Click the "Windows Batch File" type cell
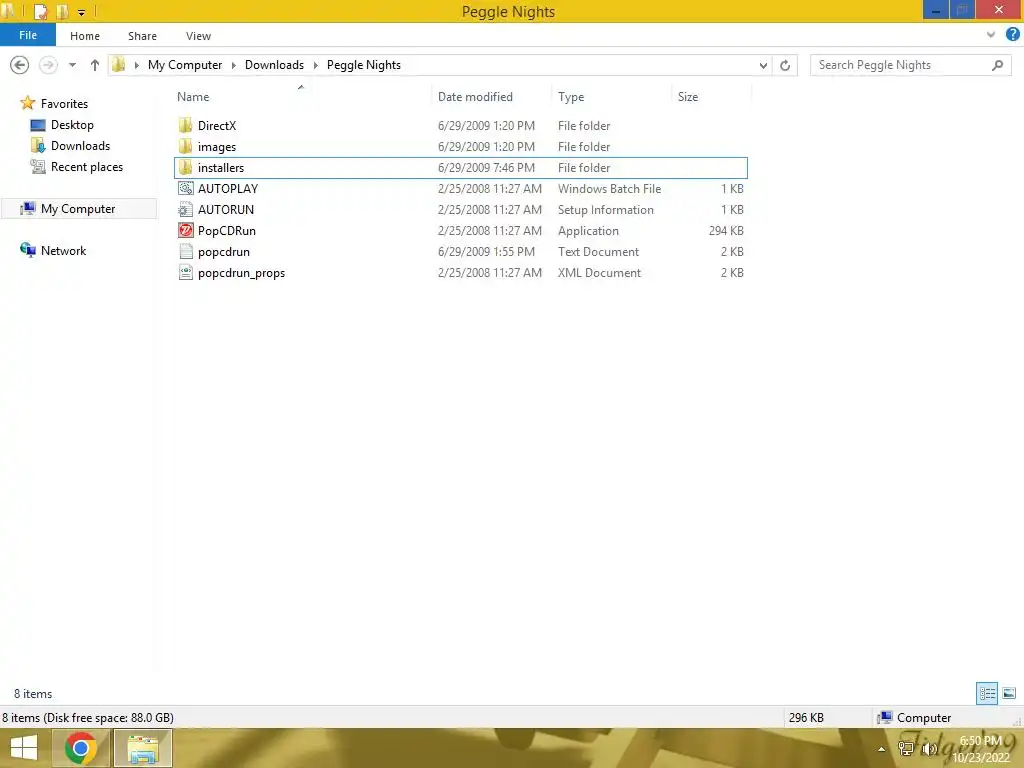This screenshot has height=768, width=1024. pyautogui.click(x=609, y=189)
